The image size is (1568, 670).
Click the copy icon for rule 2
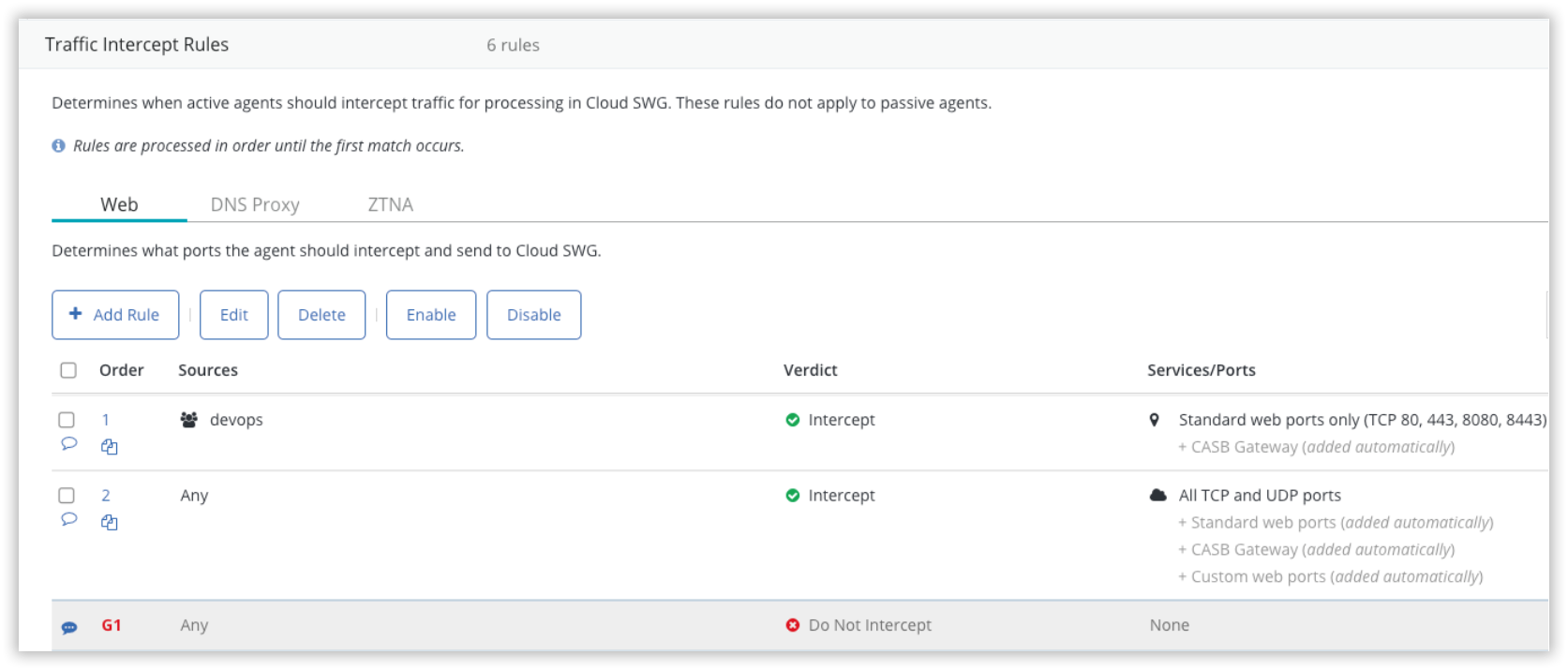[x=110, y=523]
